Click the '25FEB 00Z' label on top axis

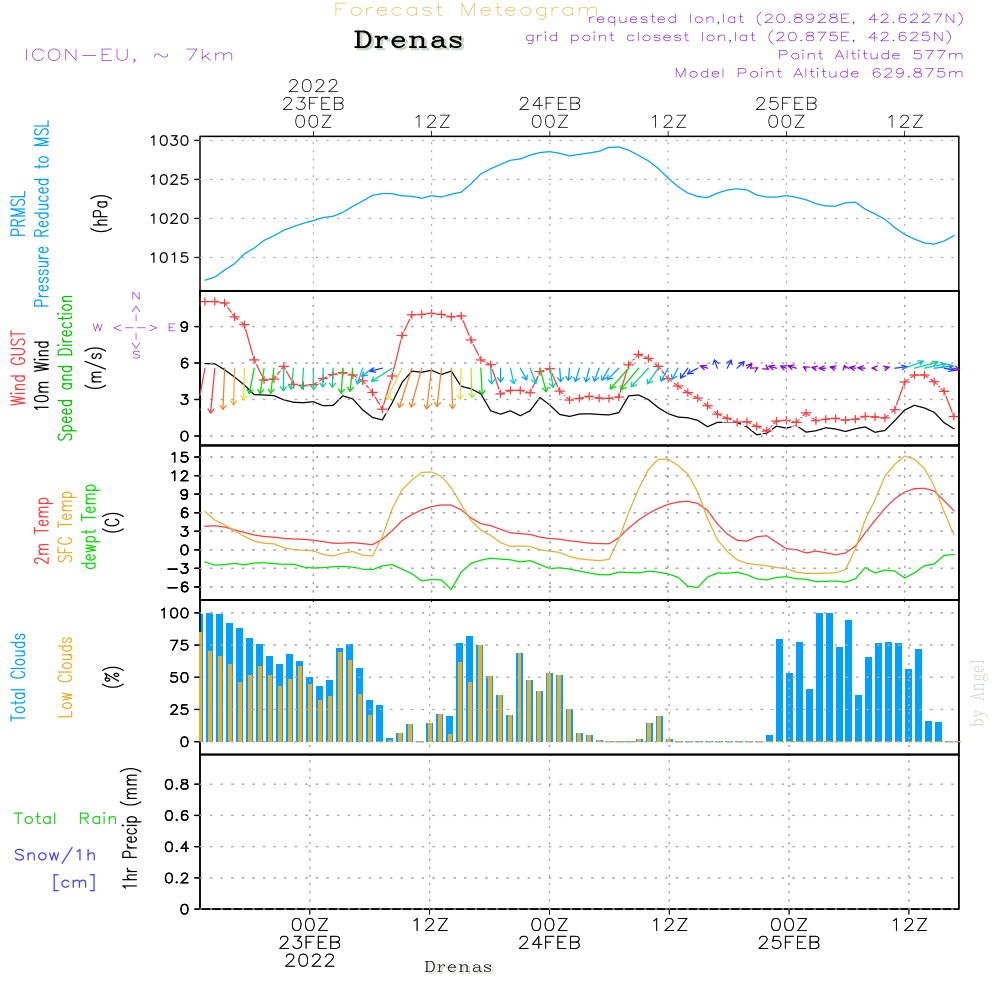(x=786, y=112)
